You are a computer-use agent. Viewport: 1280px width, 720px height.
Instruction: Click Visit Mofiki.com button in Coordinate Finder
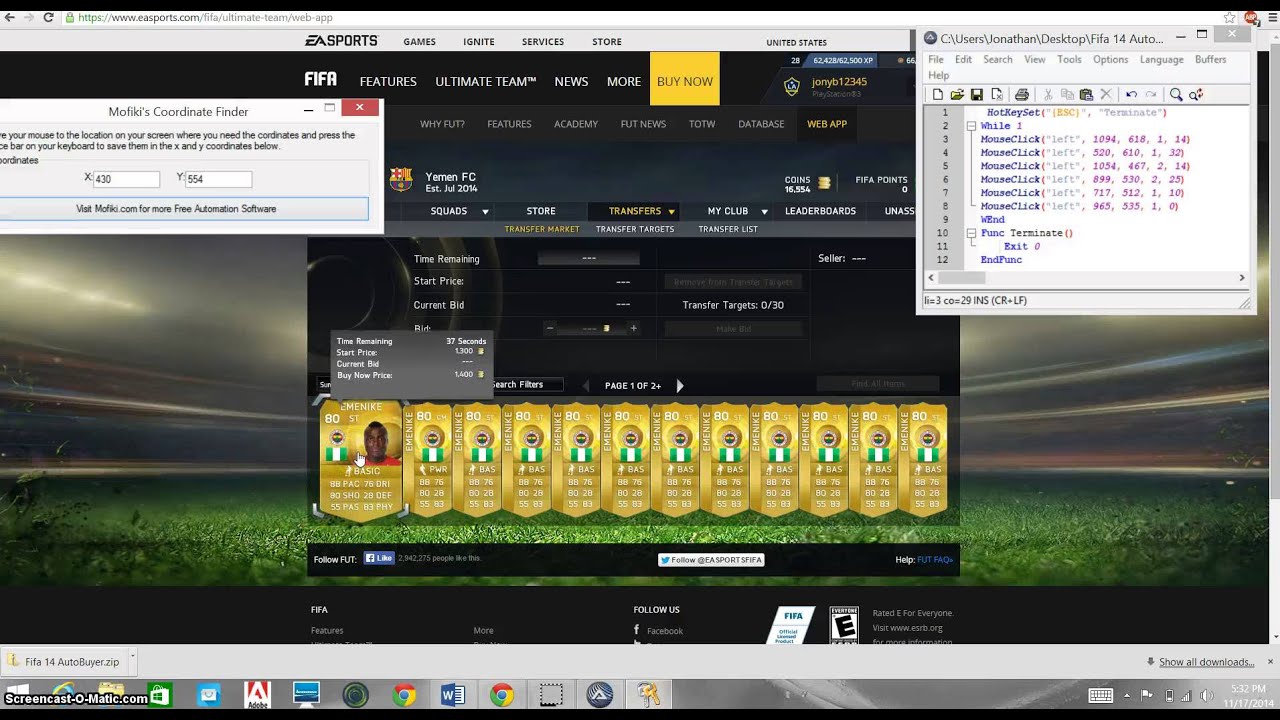176,209
